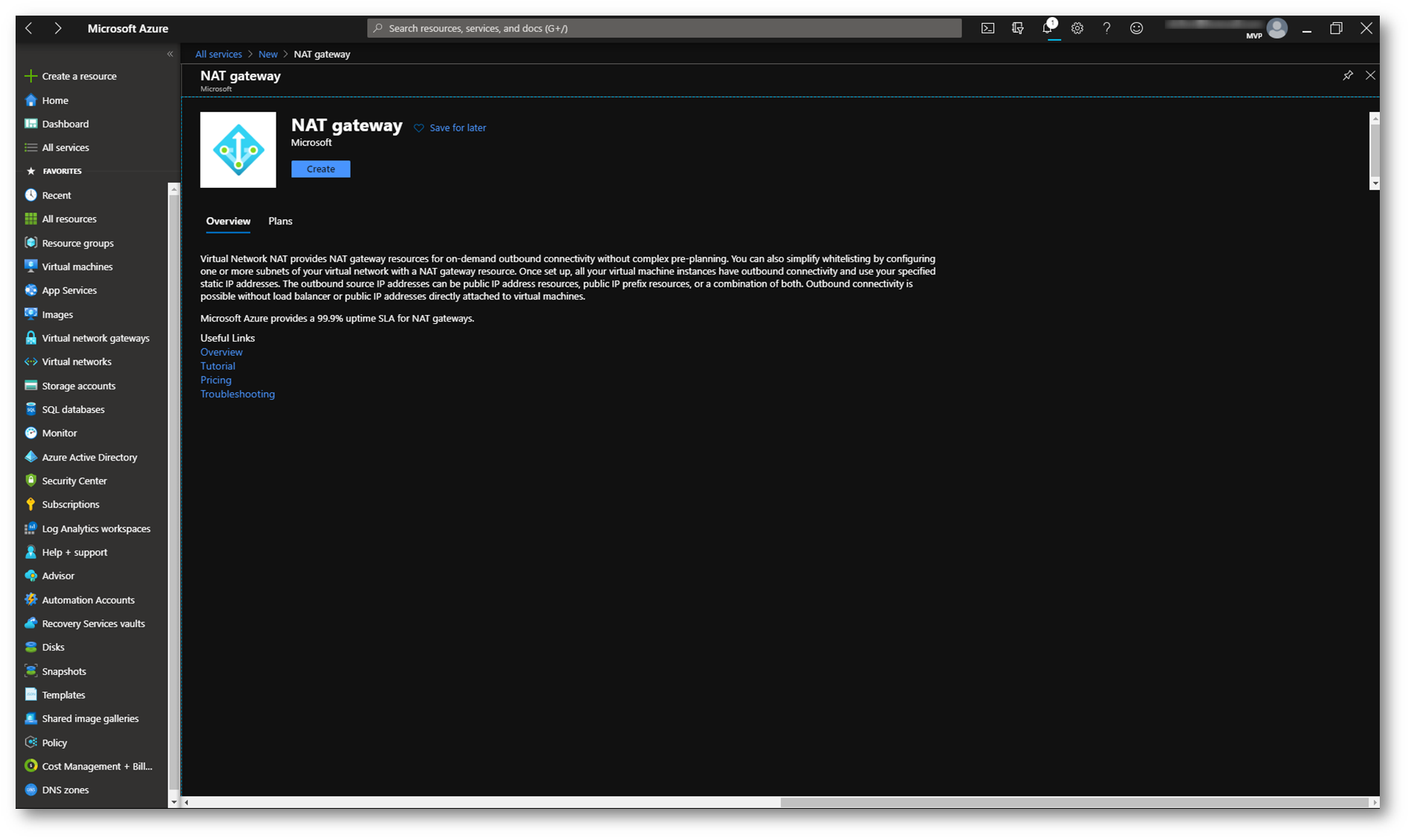This screenshot has width=1411, height=840.
Task: Switch to the Plans tab
Action: click(x=280, y=221)
